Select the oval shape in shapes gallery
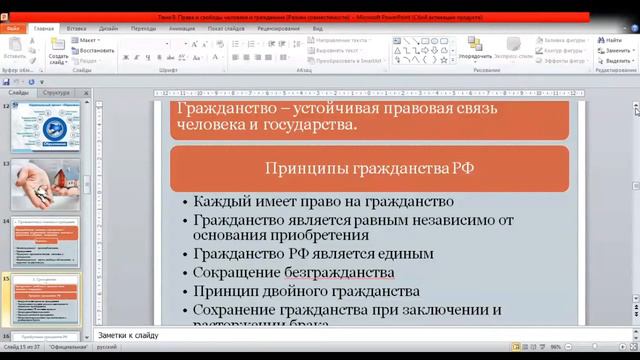The width and height of the screenshot is (640, 360). (x=434, y=41)
